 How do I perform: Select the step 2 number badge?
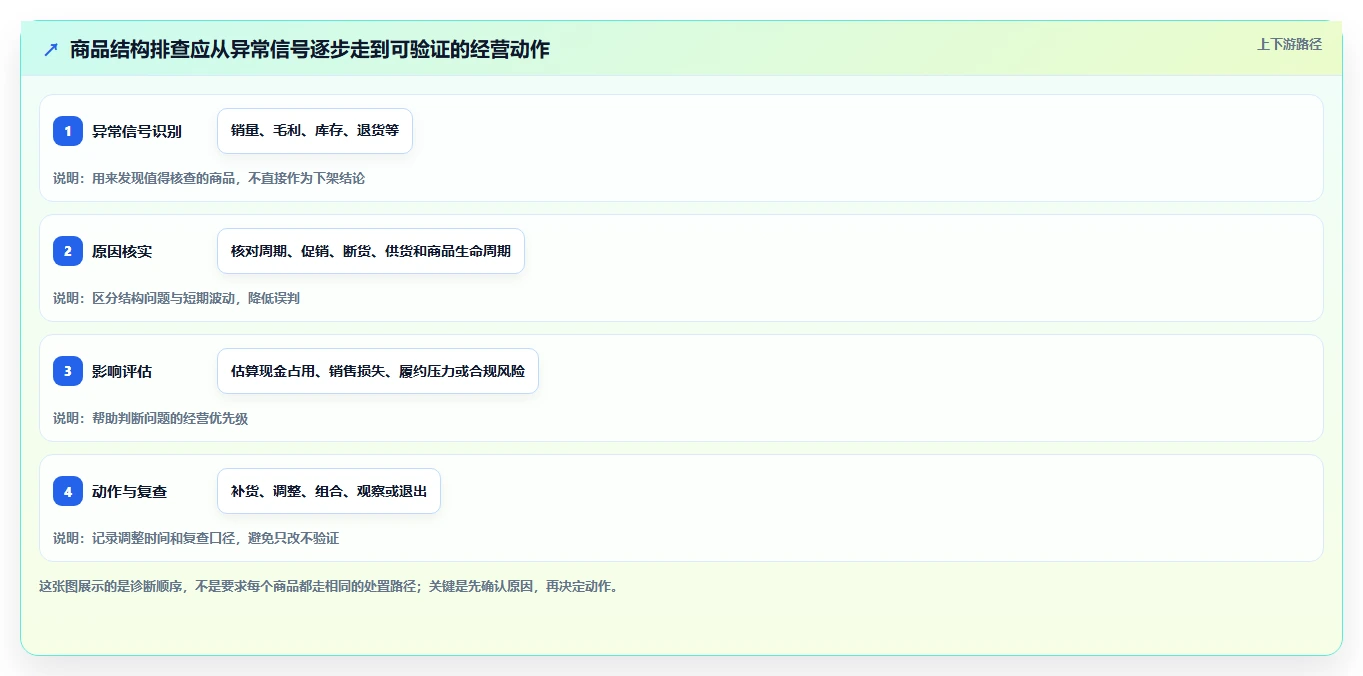click(68, 251)
